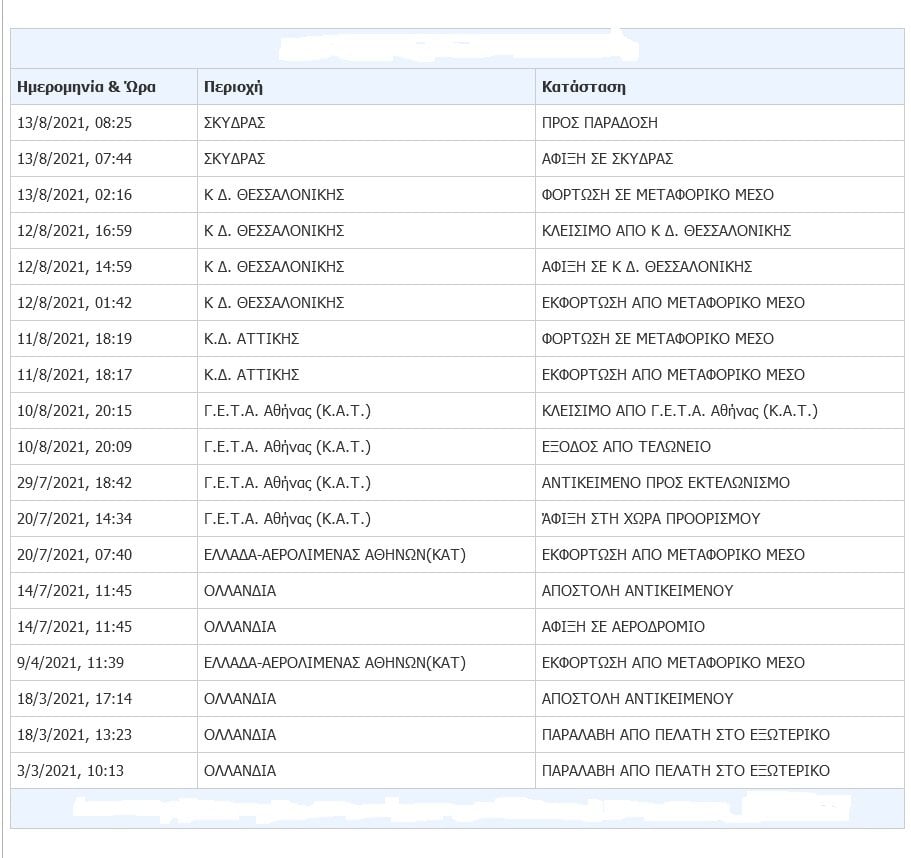This screenshot has width=911, height=858.
Task: Click the Ημερομηνία & Ώρα column header
Action: tap(87, 87)
